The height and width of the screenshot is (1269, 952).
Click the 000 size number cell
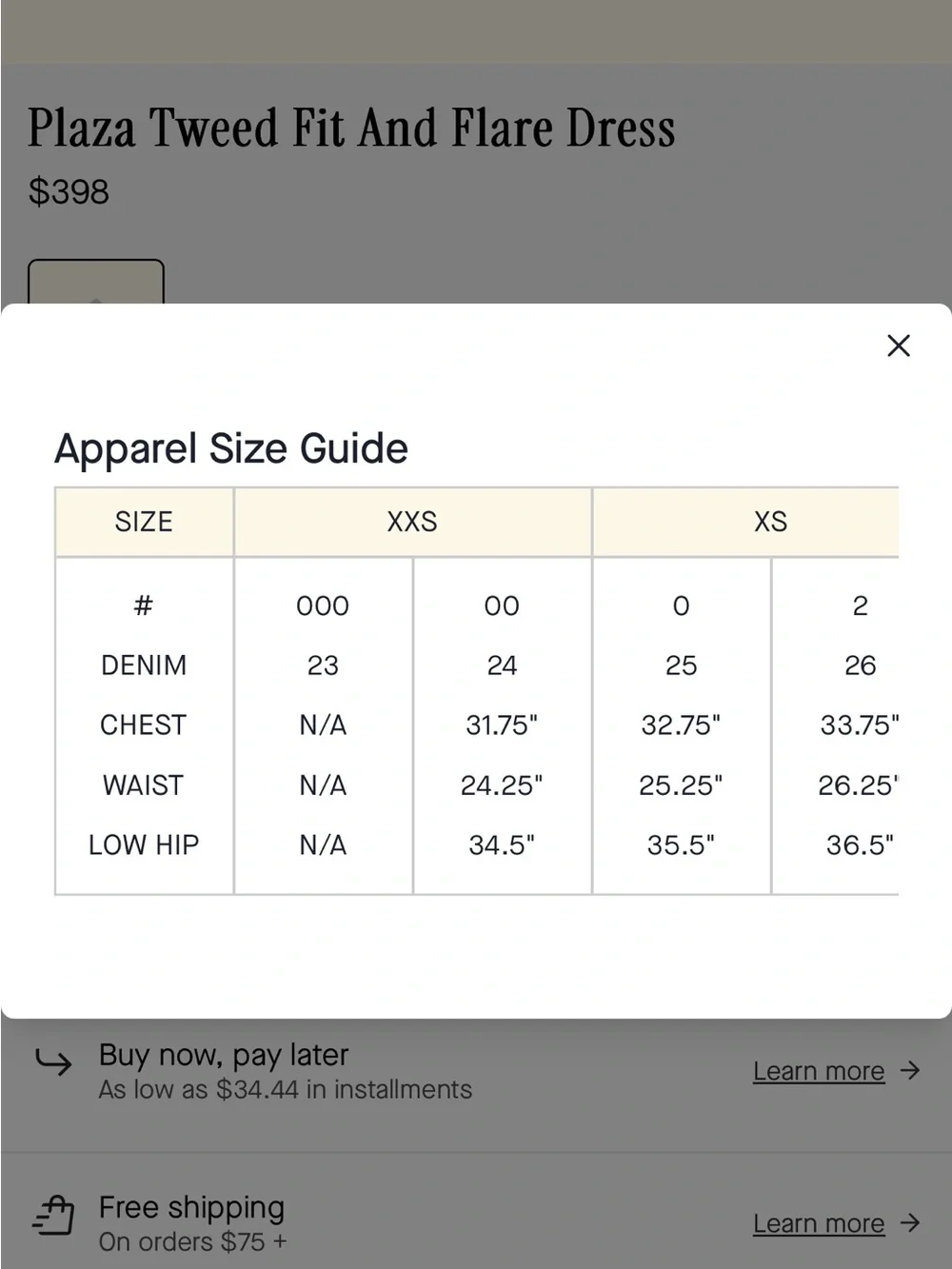click(323, 606)
